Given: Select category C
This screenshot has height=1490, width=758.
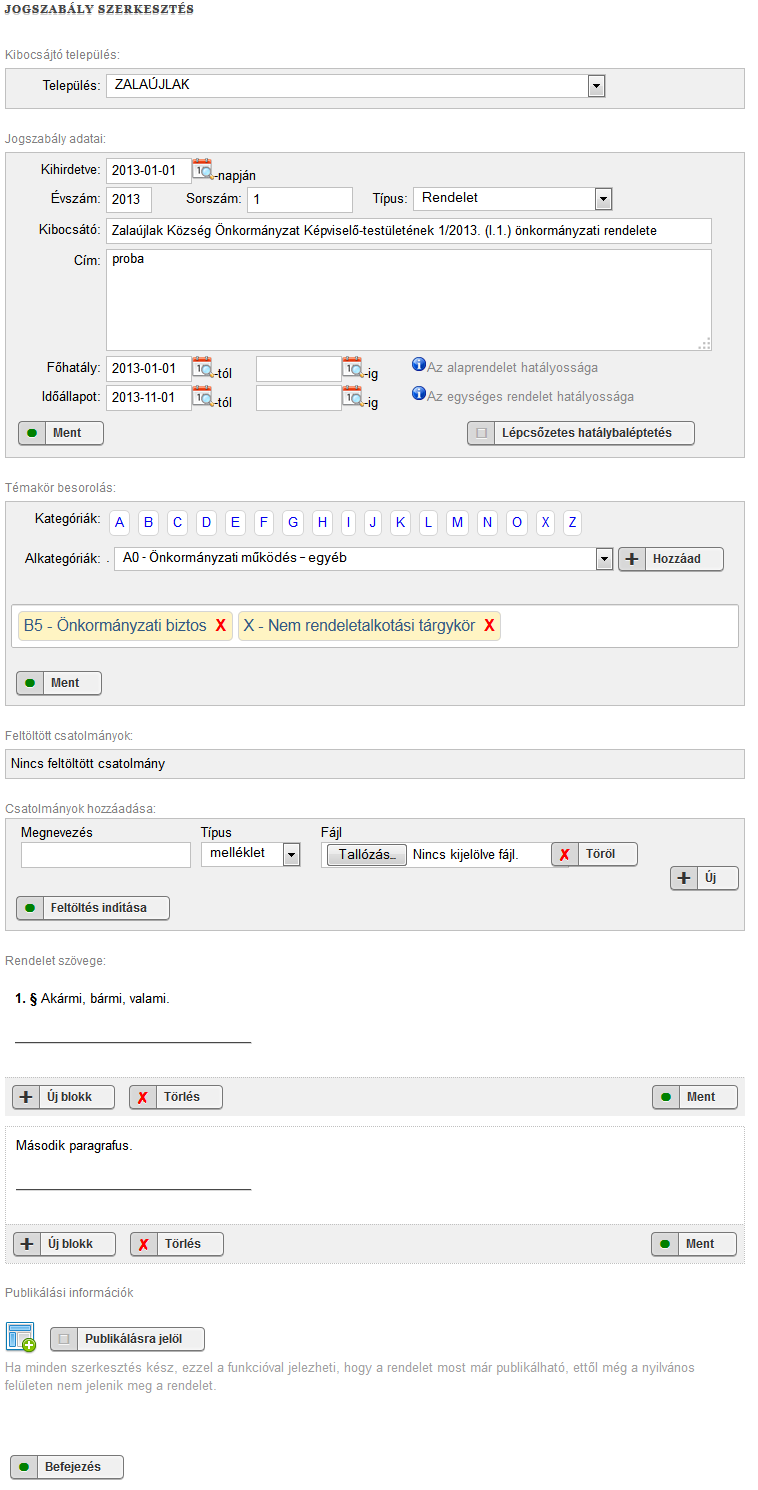Looking at the screenshot, I should pyautogui.click(x=177, y=522).
